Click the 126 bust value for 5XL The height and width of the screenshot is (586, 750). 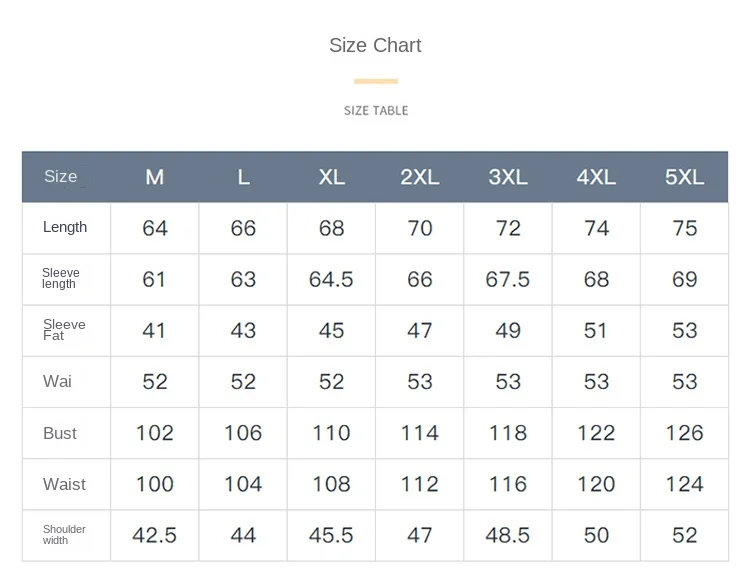pos(685,433)
